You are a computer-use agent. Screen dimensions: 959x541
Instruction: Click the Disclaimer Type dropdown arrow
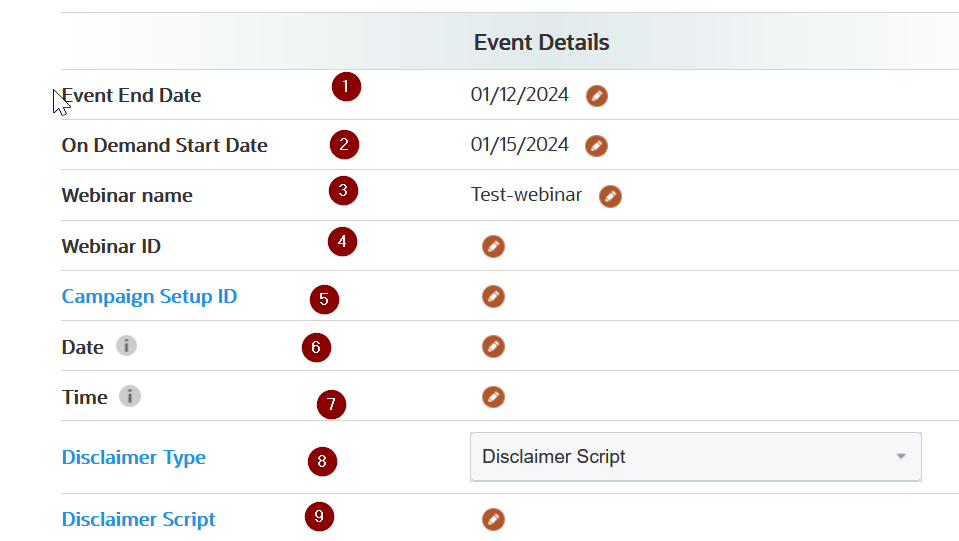point(901,457)
